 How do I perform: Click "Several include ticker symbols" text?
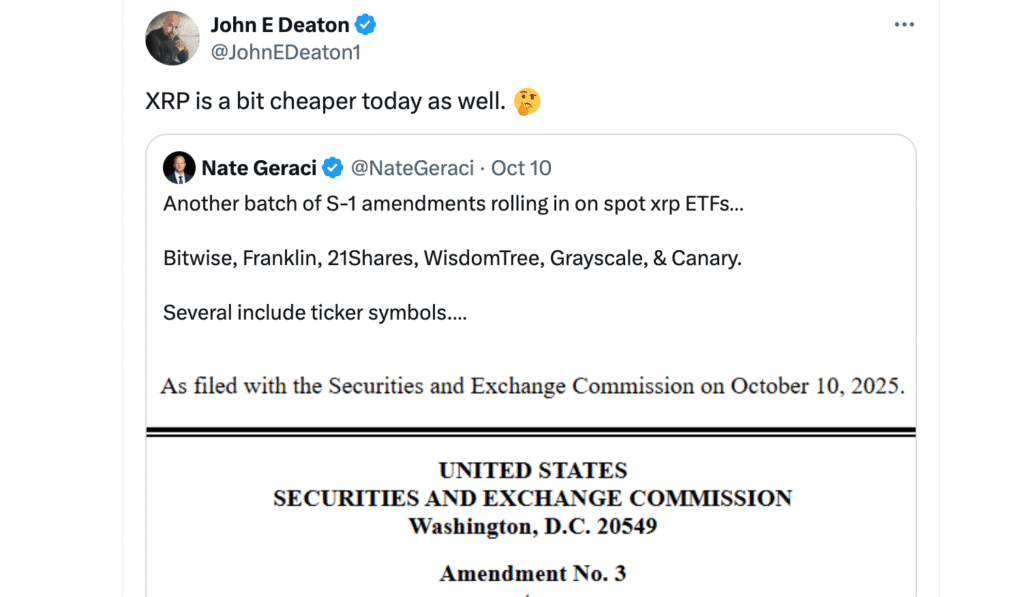[x=315, y=312]
